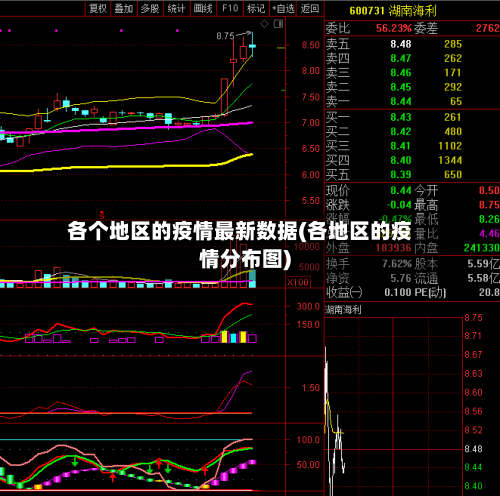Click the 返回 back button
Screen dimensions: 500x496
pyautogui.click(x=310, y=8)
